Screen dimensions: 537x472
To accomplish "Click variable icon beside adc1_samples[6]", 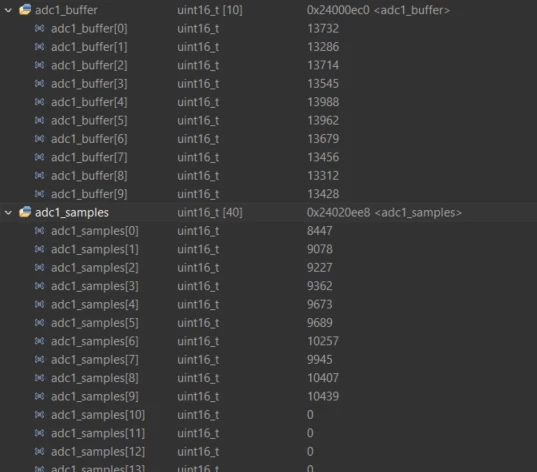I will [x=39, y=341].
